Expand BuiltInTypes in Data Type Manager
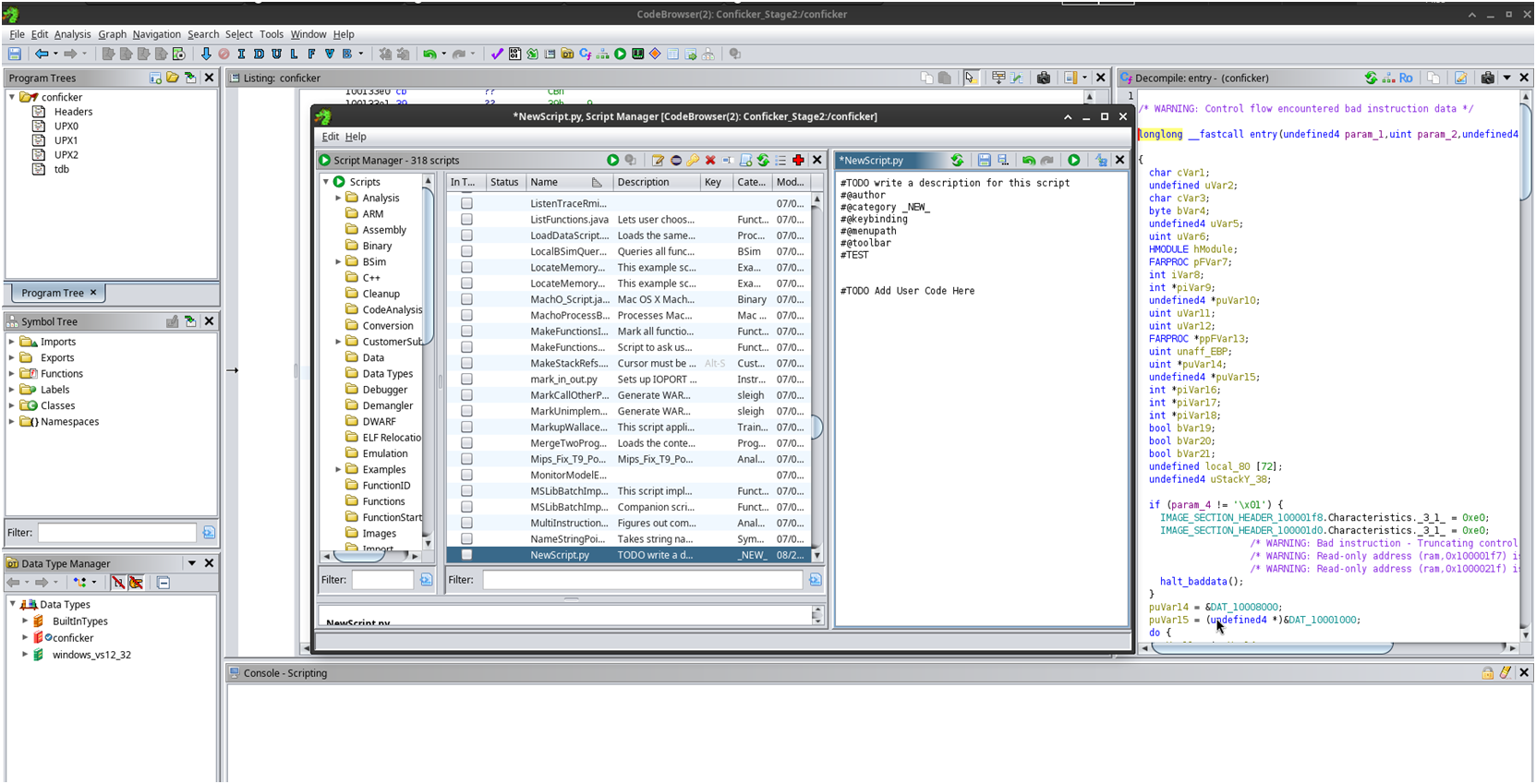Screen dimensions: 1536x784 25,621
